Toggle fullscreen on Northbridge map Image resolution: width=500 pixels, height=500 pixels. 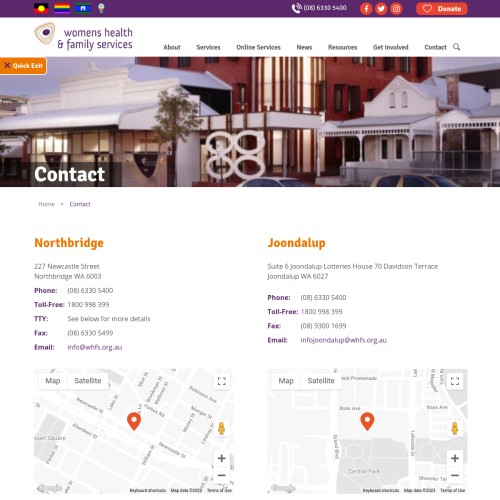click(x=222, y=381)
